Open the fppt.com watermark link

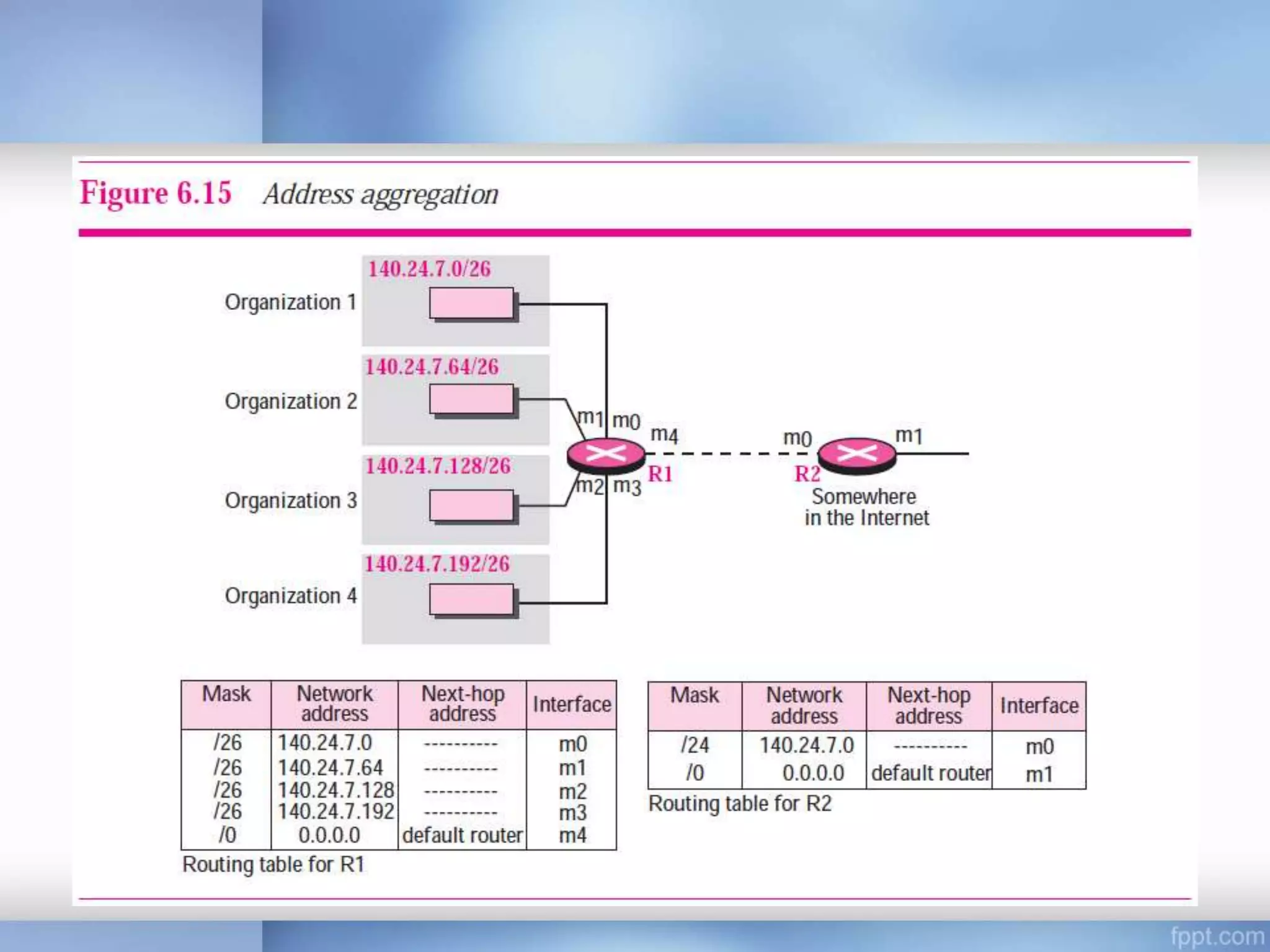1217,935
